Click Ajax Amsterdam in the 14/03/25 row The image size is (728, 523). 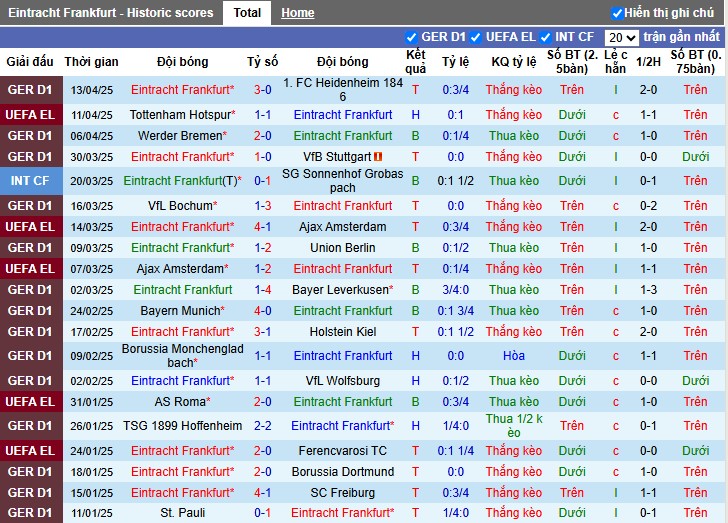click(343, 227)
